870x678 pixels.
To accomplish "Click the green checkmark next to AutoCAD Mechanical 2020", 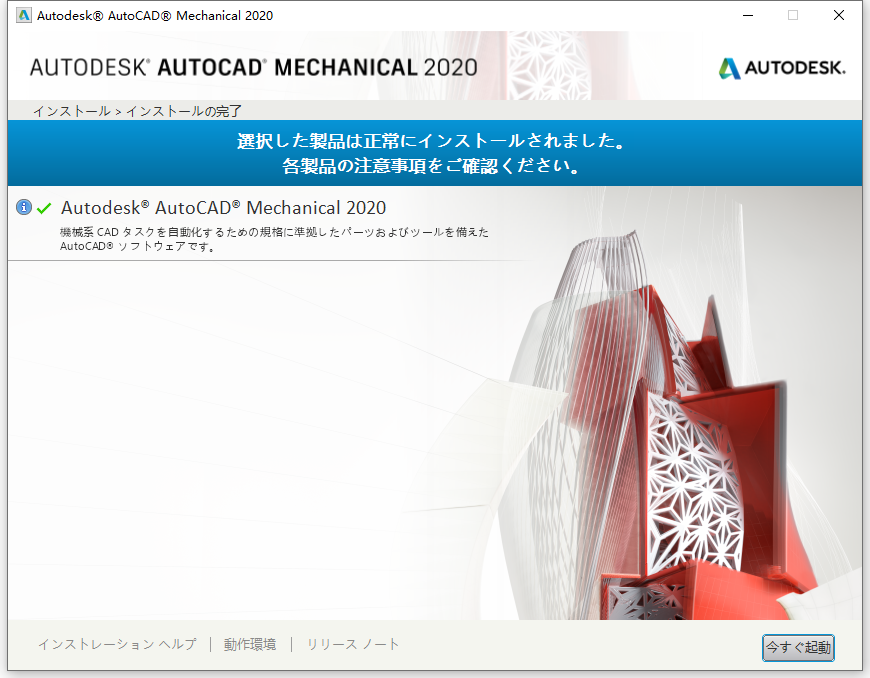I will coord(44,209).
